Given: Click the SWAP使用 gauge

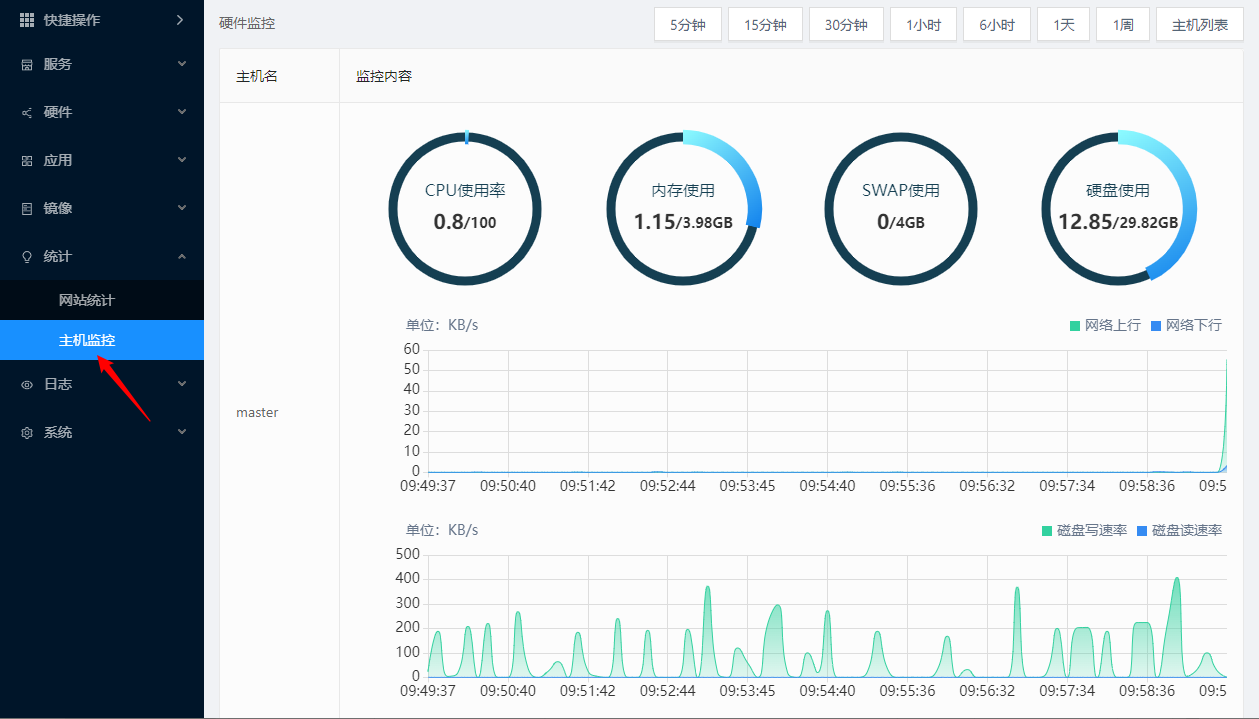Looking at the screenshot, I should point(901,208).
